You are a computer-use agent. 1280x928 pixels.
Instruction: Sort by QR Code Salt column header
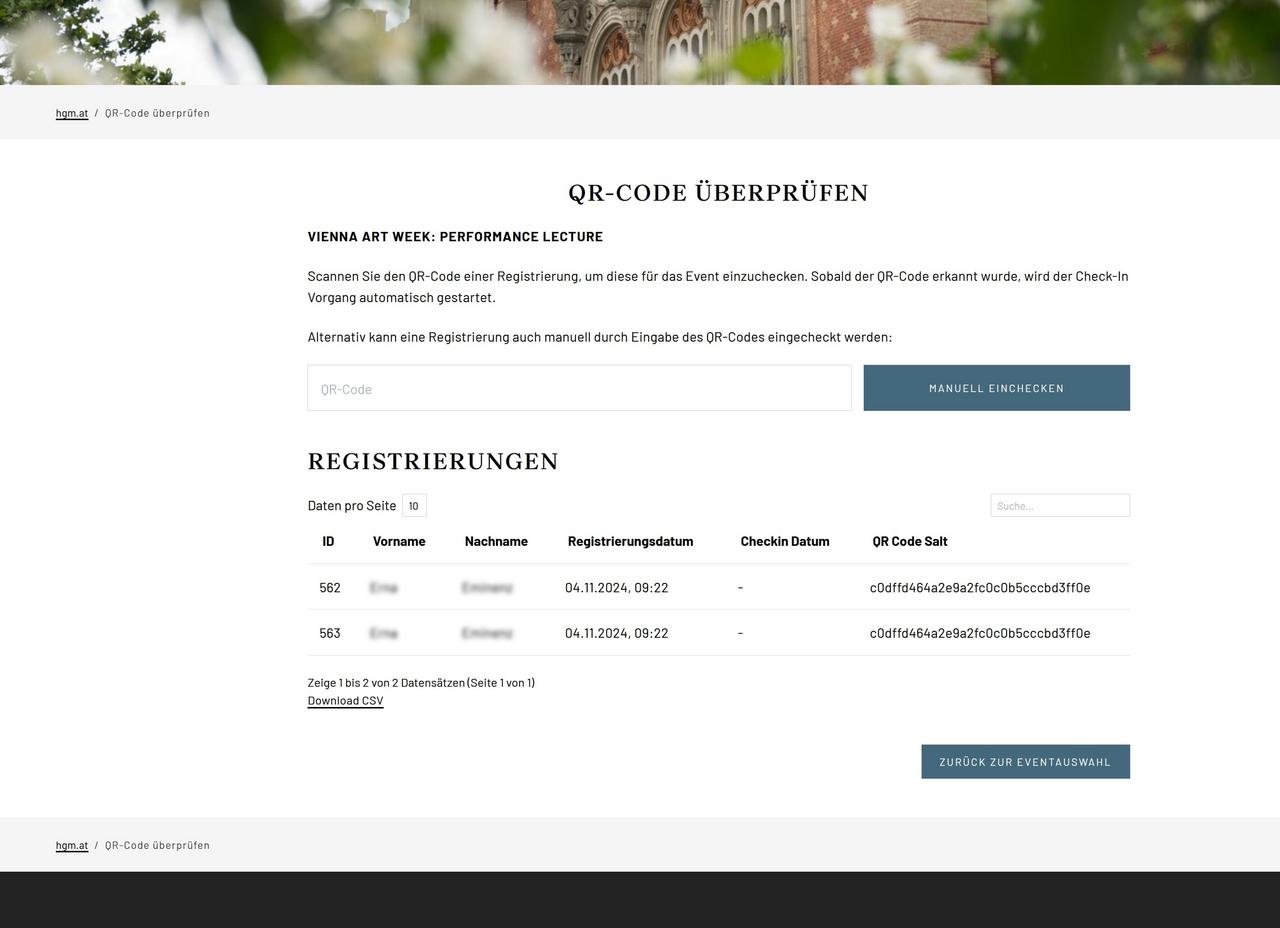(909, 541)
